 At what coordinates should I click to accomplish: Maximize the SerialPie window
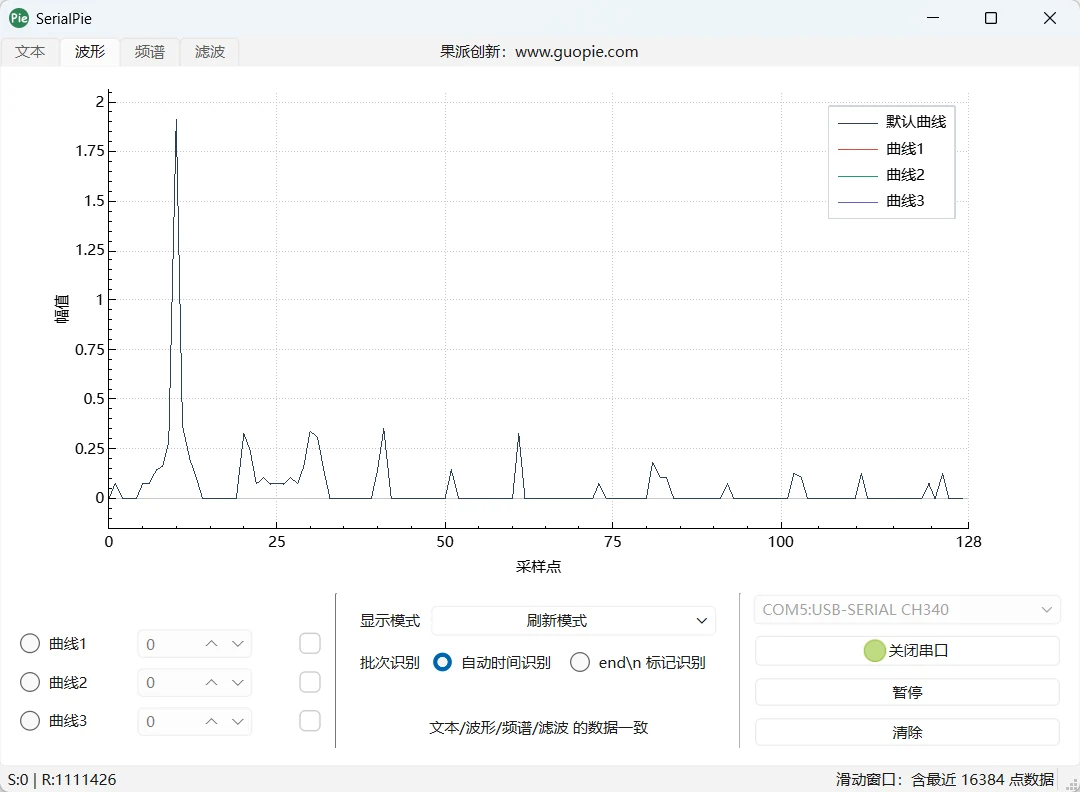coord(990,18)
